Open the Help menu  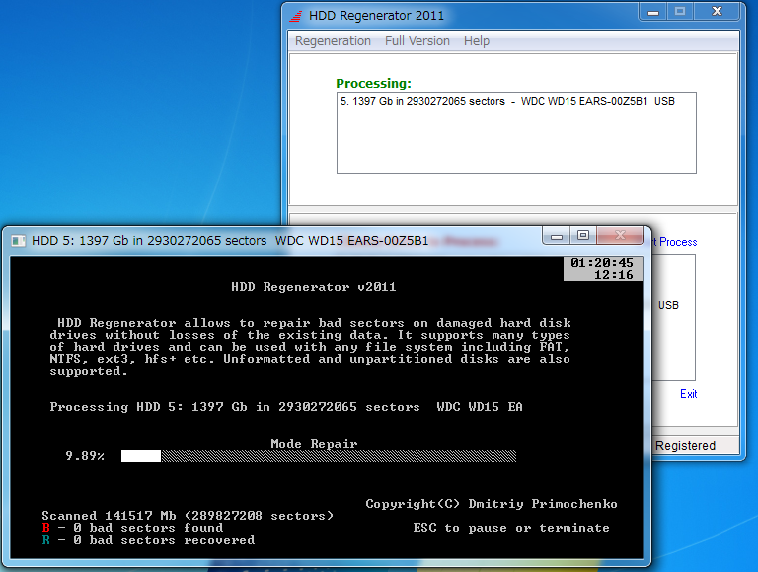tap(477, 41)
